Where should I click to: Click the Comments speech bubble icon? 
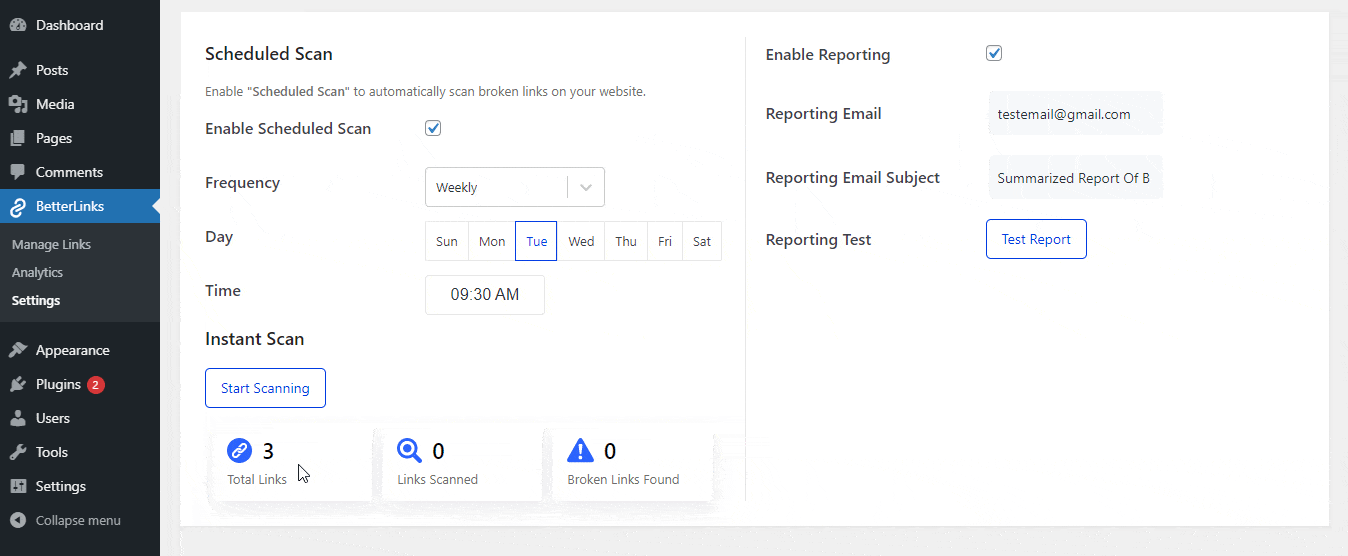point(18,172)
